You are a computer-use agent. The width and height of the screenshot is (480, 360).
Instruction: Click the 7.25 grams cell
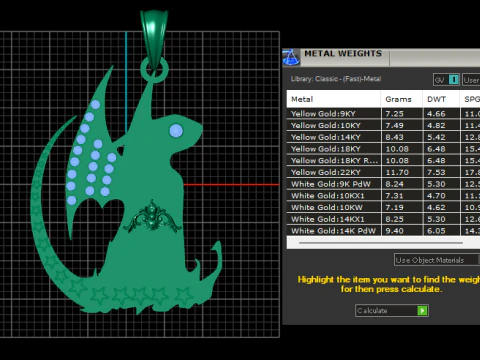[402, 114]
